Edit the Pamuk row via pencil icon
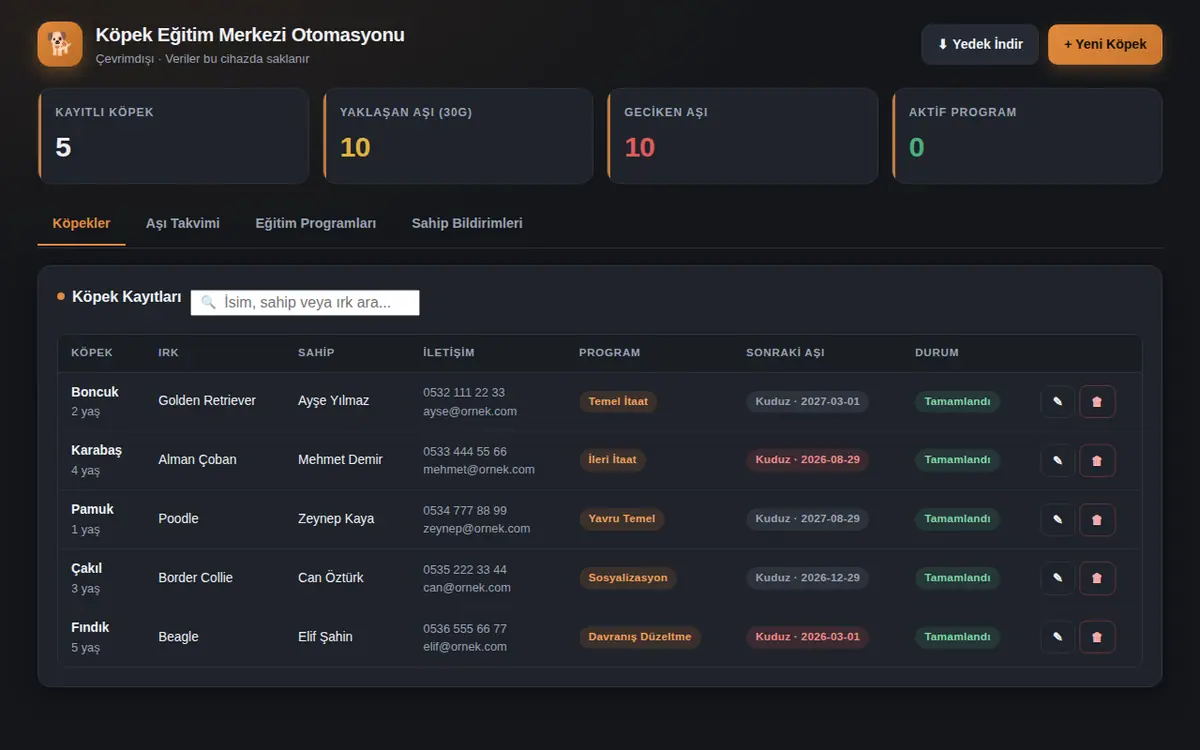1200x750 pixels. click(1058, 520)
